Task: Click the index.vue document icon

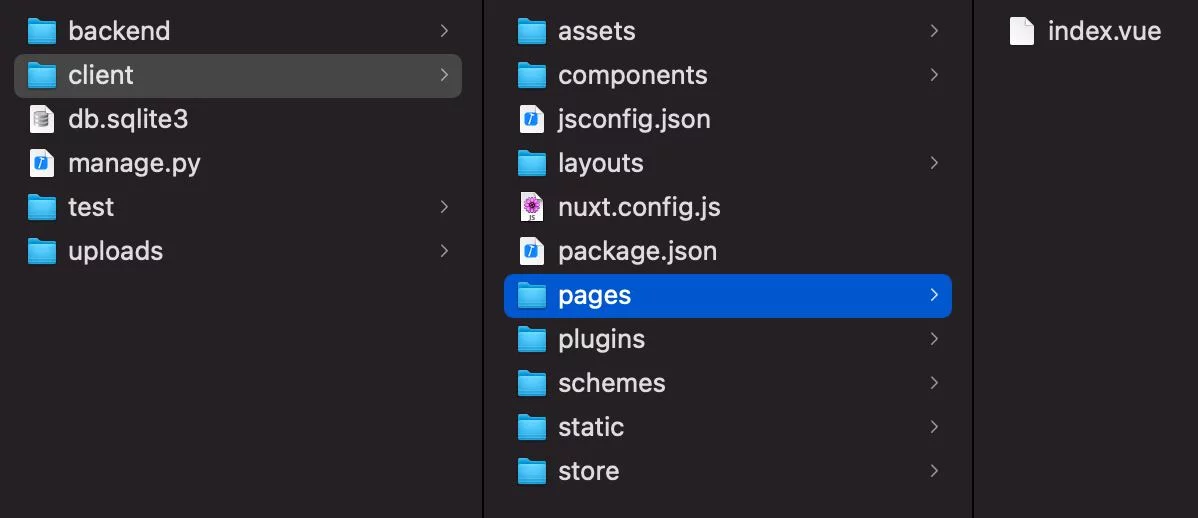Action: [1022, 31]
